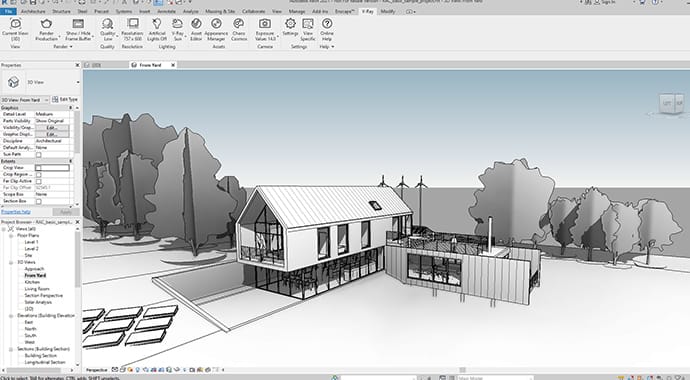Viewport: 690px width, 380px height.
Task: Open the Quality Low setting icon
Action: [107, 23]
